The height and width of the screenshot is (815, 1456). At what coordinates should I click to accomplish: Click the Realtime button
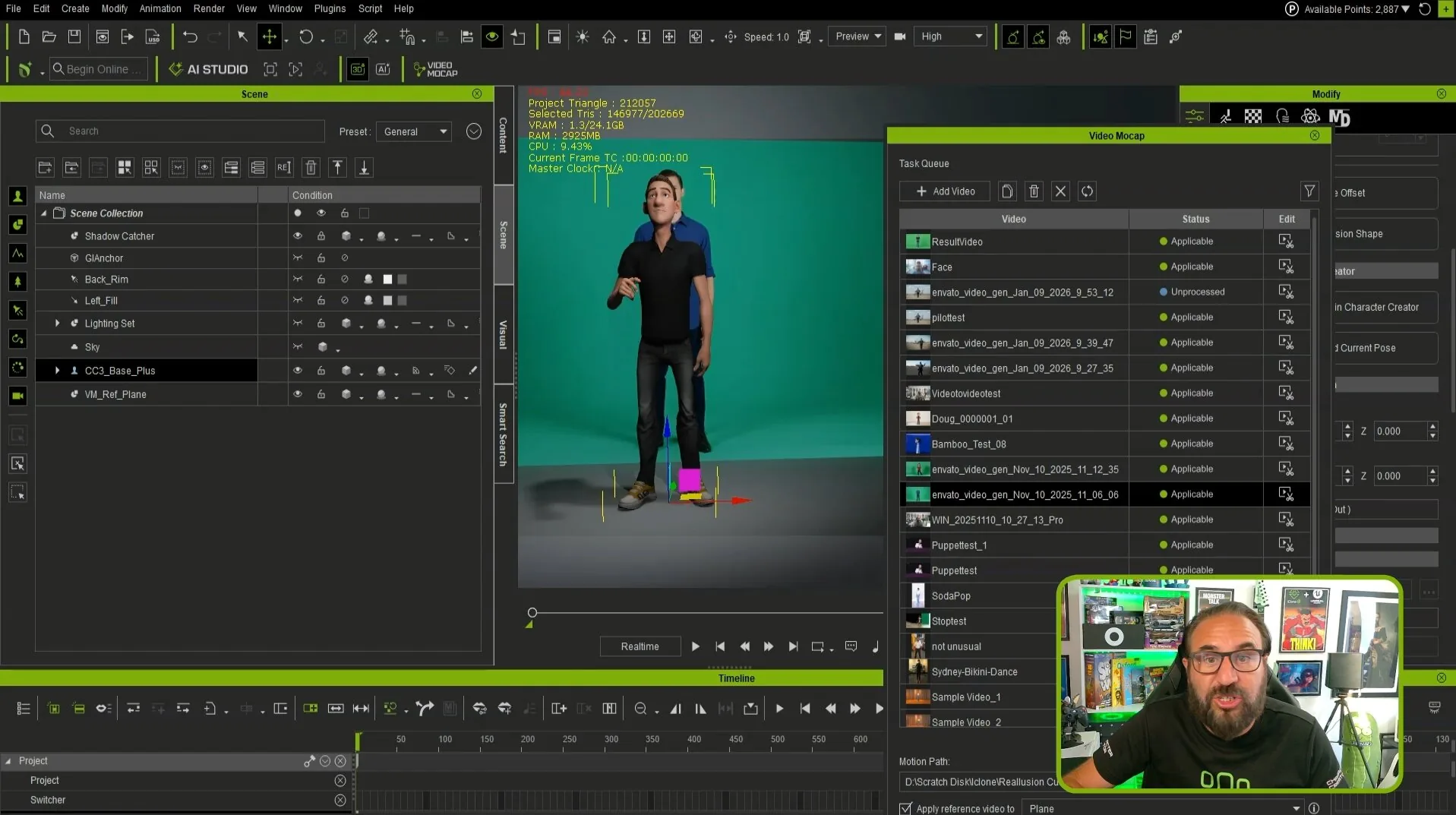pyautogui.click(x=640, y=646)
